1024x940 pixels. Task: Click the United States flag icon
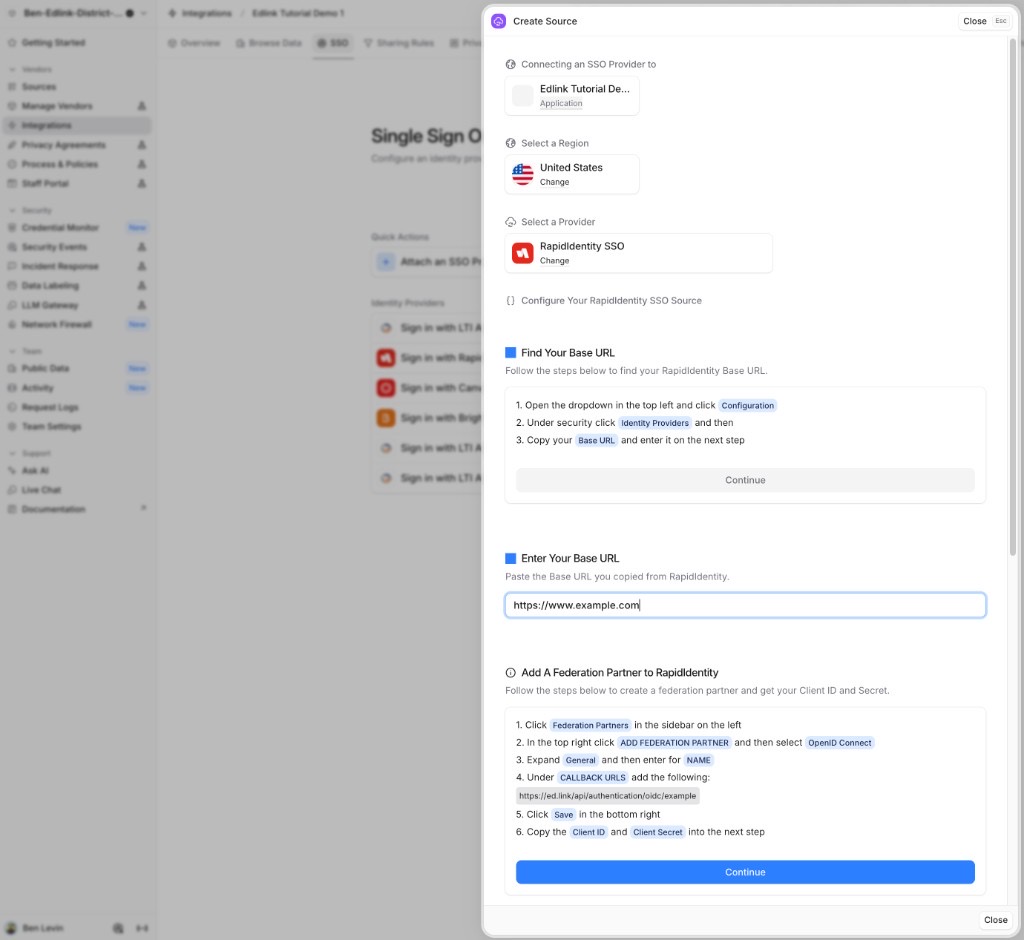(522, 174)
